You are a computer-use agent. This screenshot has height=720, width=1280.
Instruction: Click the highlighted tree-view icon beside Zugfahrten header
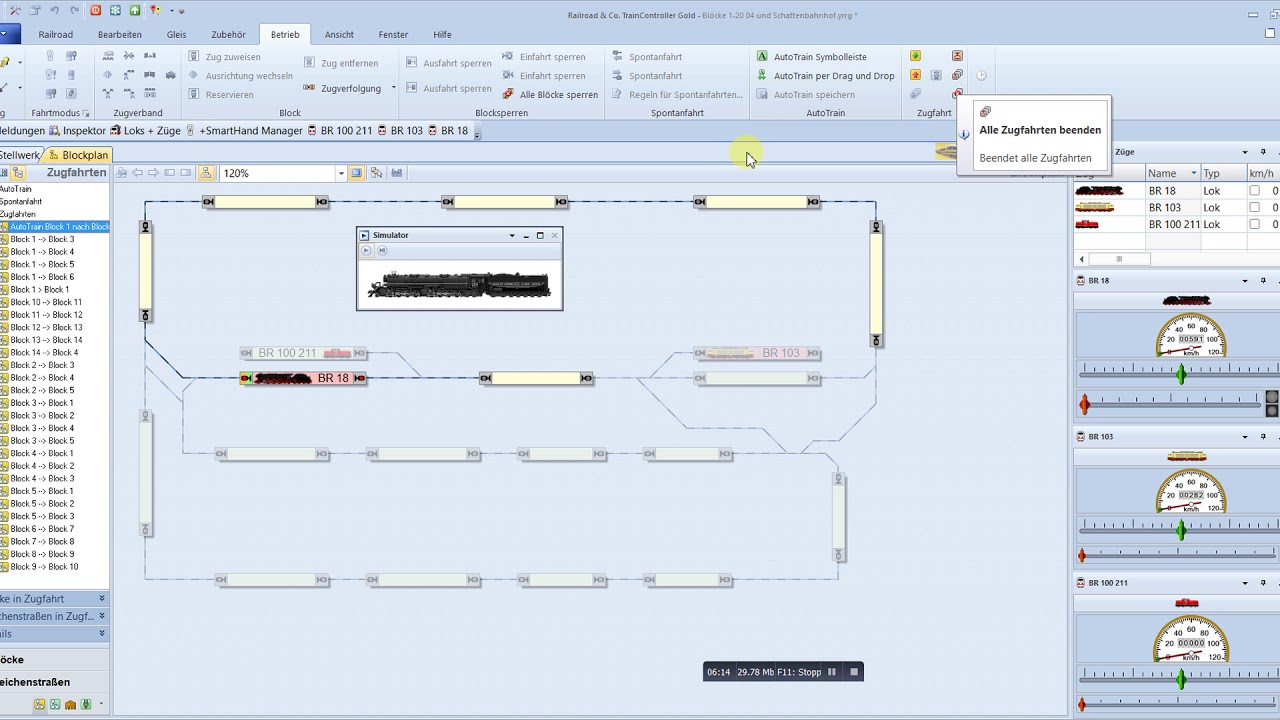pyautogui.click(x=18, y=173)
